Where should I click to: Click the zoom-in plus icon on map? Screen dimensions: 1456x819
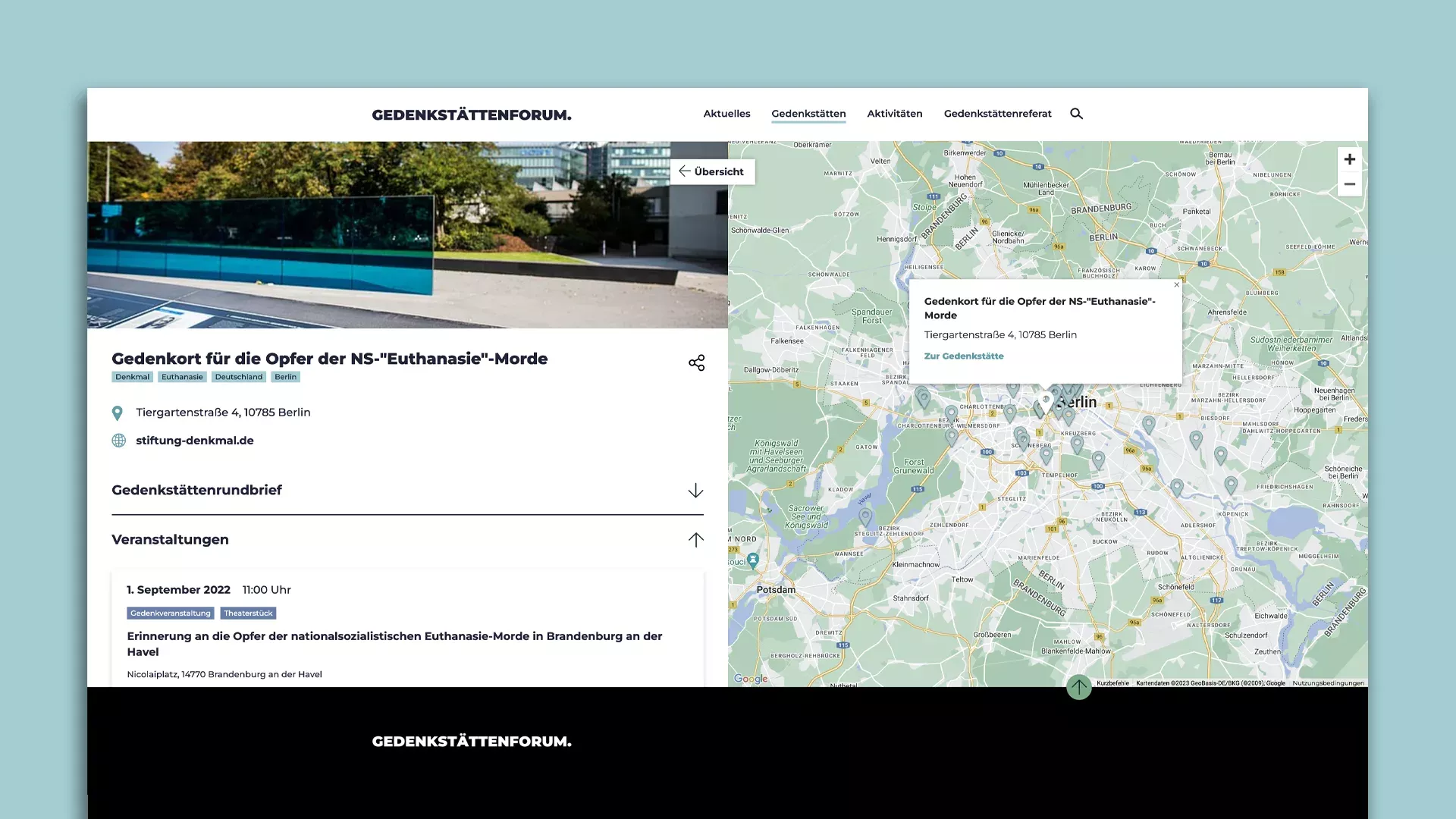(1348, 159)
